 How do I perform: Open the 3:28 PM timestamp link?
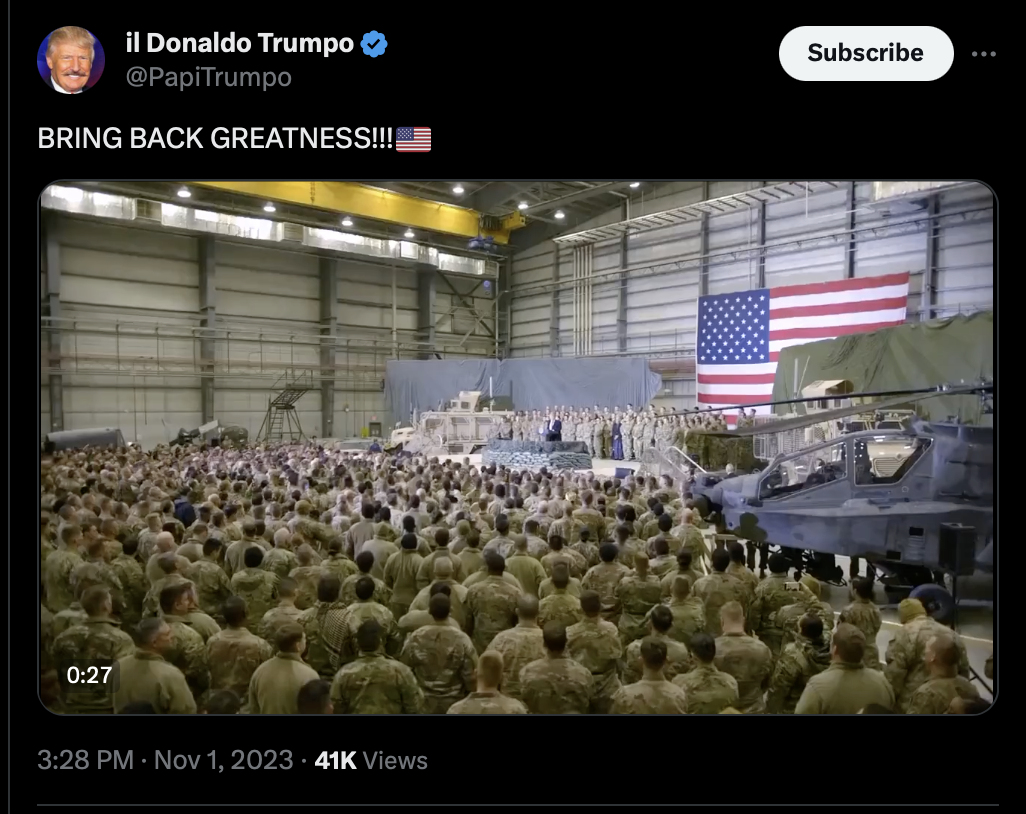pos(86,760)
